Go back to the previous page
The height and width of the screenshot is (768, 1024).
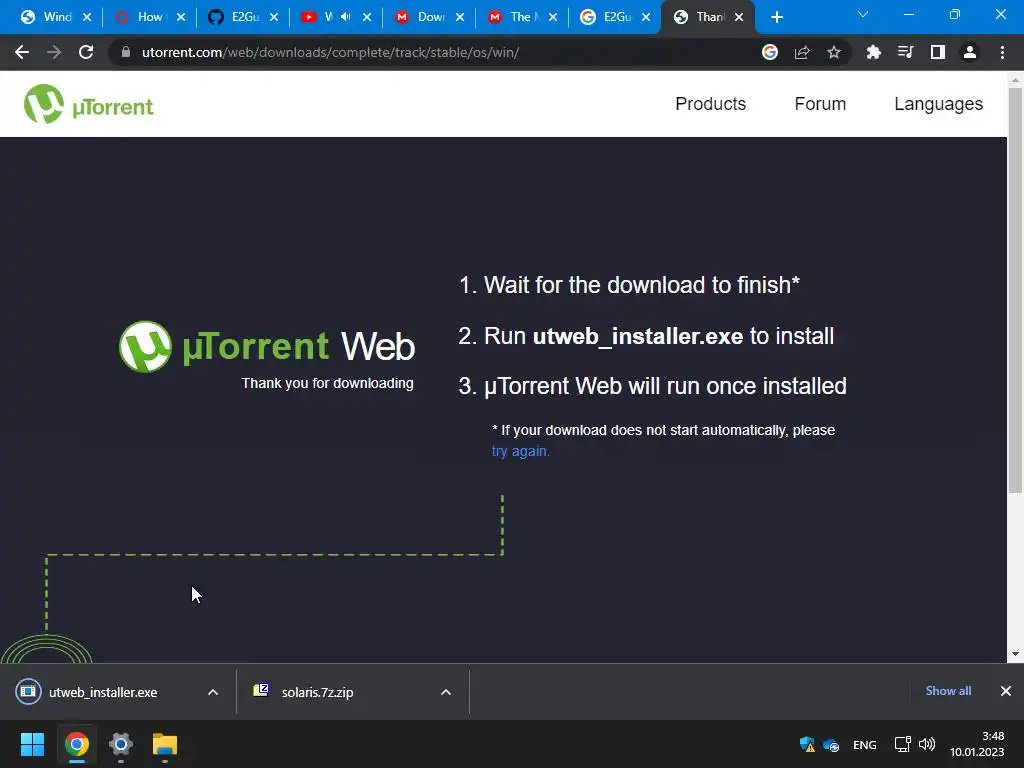[22, 52]
